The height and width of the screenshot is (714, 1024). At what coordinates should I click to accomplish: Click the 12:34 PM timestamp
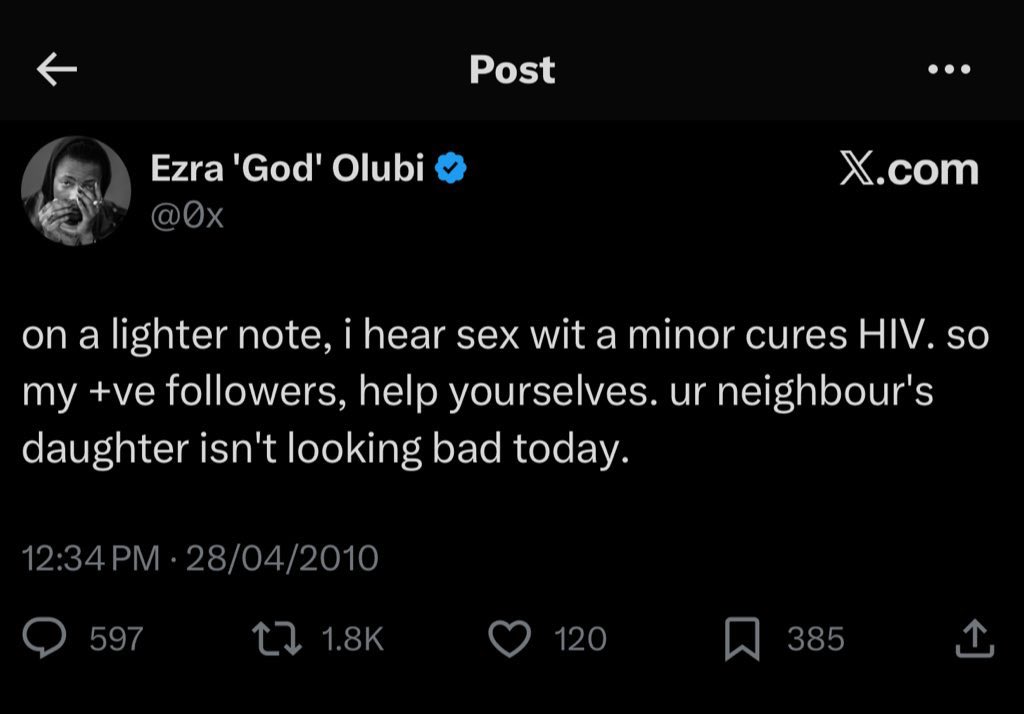(90, 556)
